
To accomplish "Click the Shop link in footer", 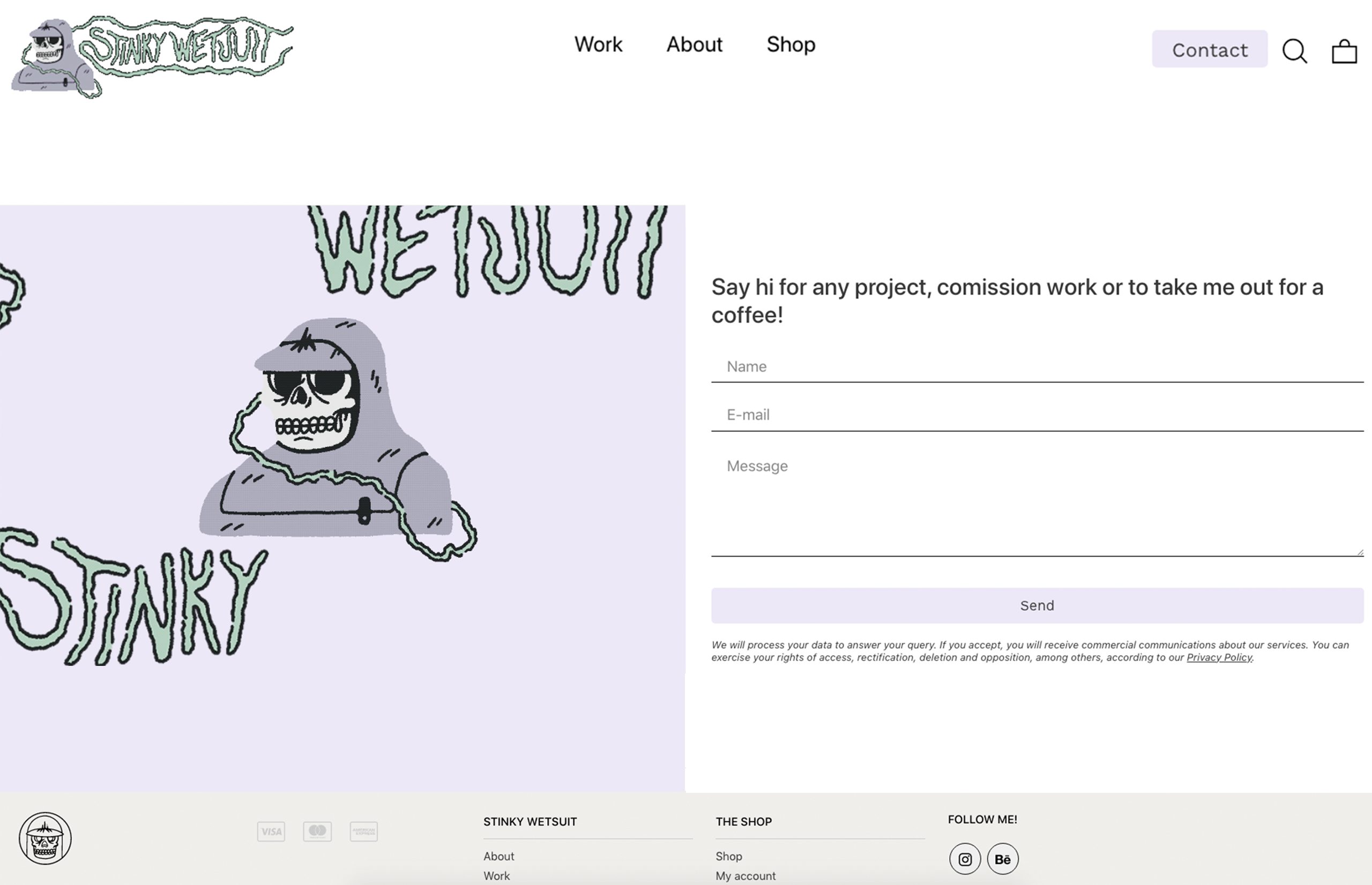I will coord(728,855).
